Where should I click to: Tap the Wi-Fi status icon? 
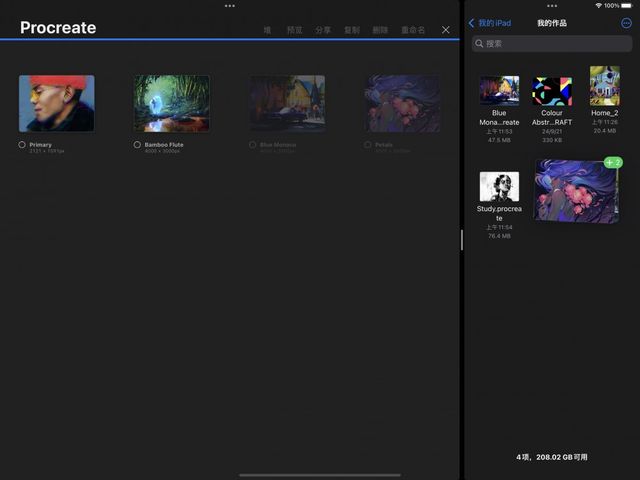(598, 6)
